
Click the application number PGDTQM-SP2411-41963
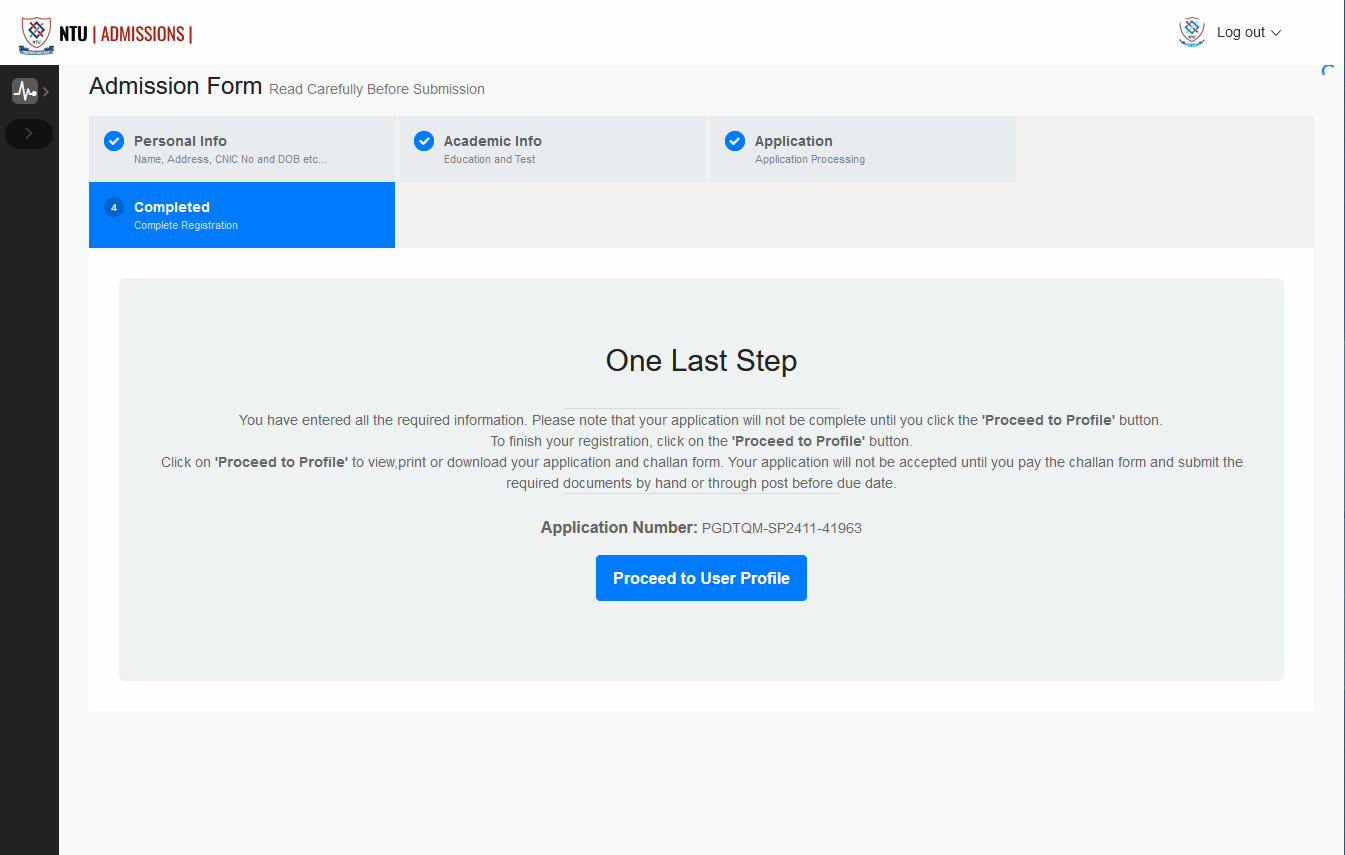781,528
